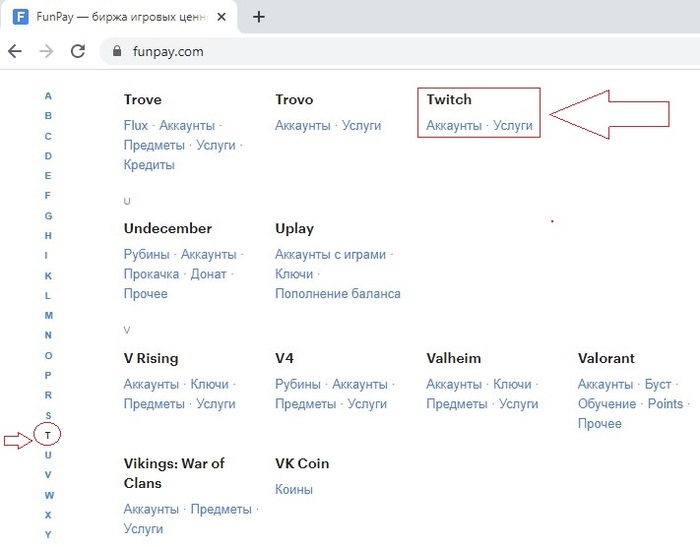The image size is (700, 547).
Task: Select the FunPay tab
Action: [x=120, y=16]
